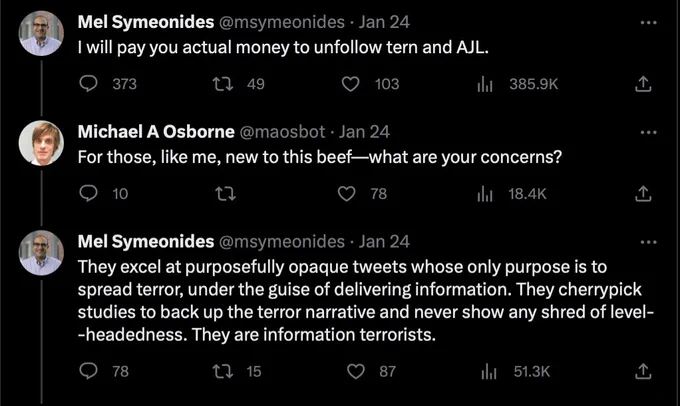680x406 pixels.
Task: Open the @maosbot profile handle
Action: (x=282, y=132)
